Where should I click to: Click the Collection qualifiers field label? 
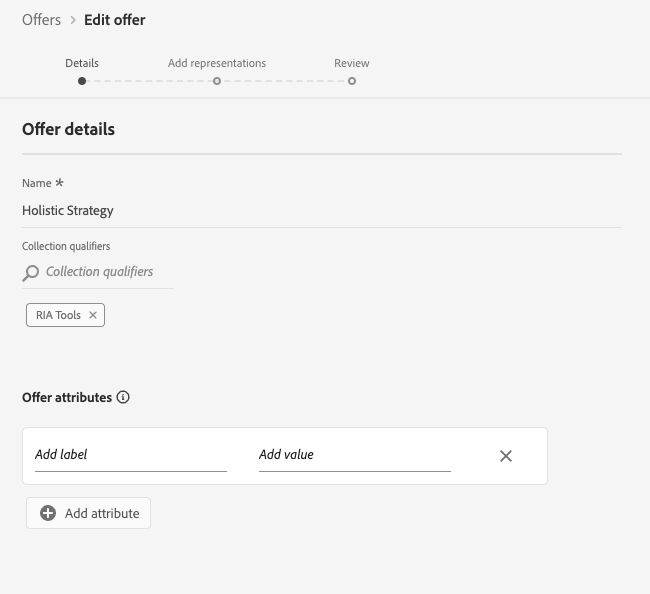coord(66,246)
